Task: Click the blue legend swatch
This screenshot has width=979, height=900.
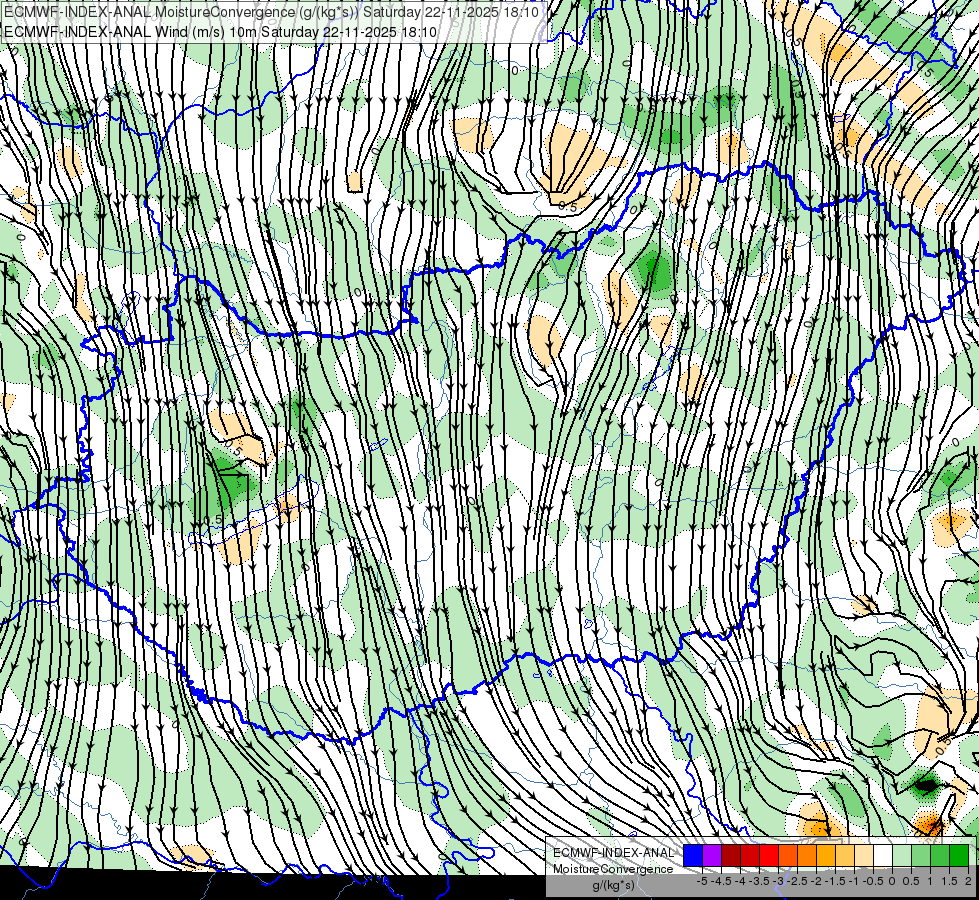Action: (x=693, y=855)
